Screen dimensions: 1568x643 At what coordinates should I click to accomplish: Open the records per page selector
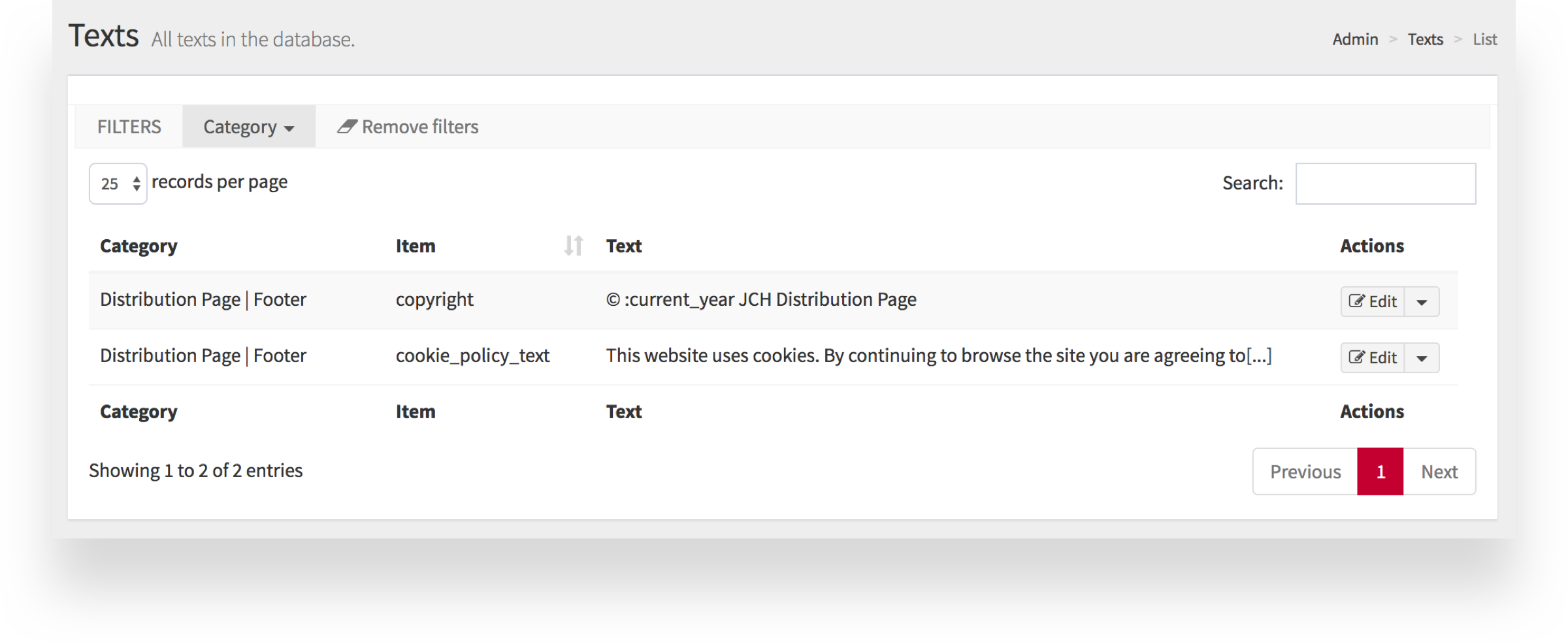pos(118,184)
